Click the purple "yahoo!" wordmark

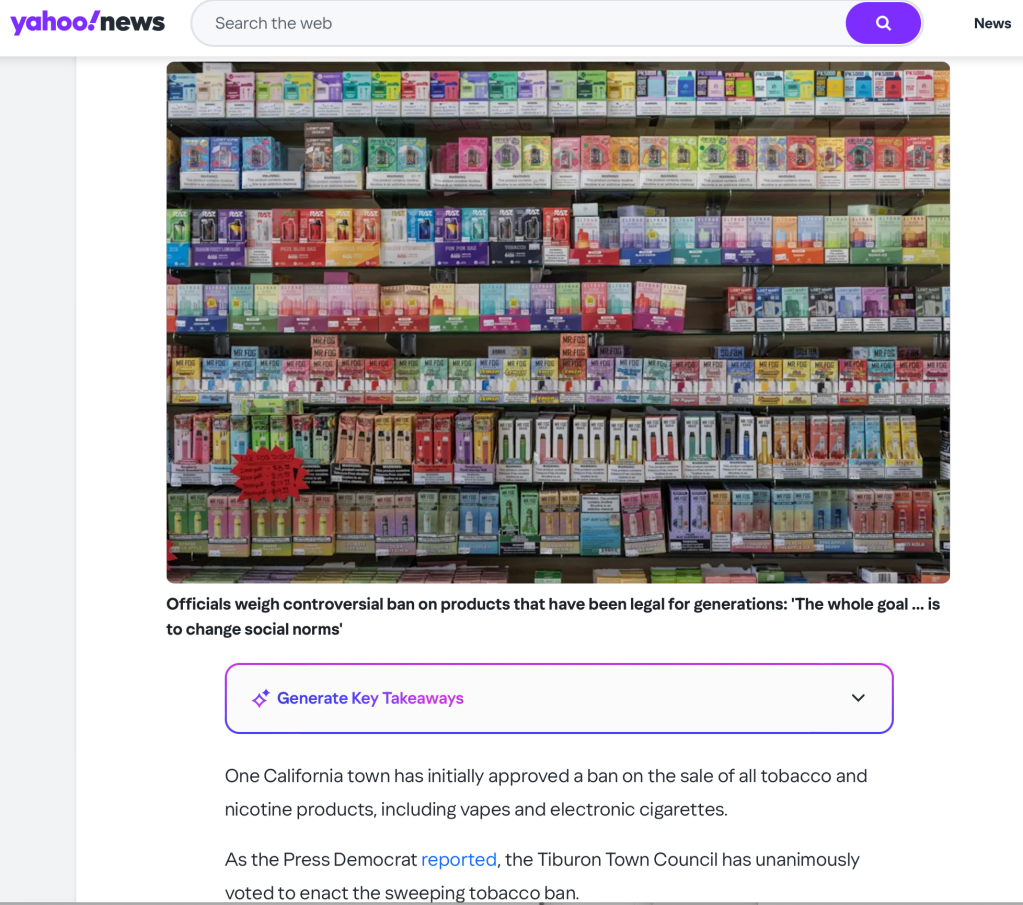tap(55, 23)
